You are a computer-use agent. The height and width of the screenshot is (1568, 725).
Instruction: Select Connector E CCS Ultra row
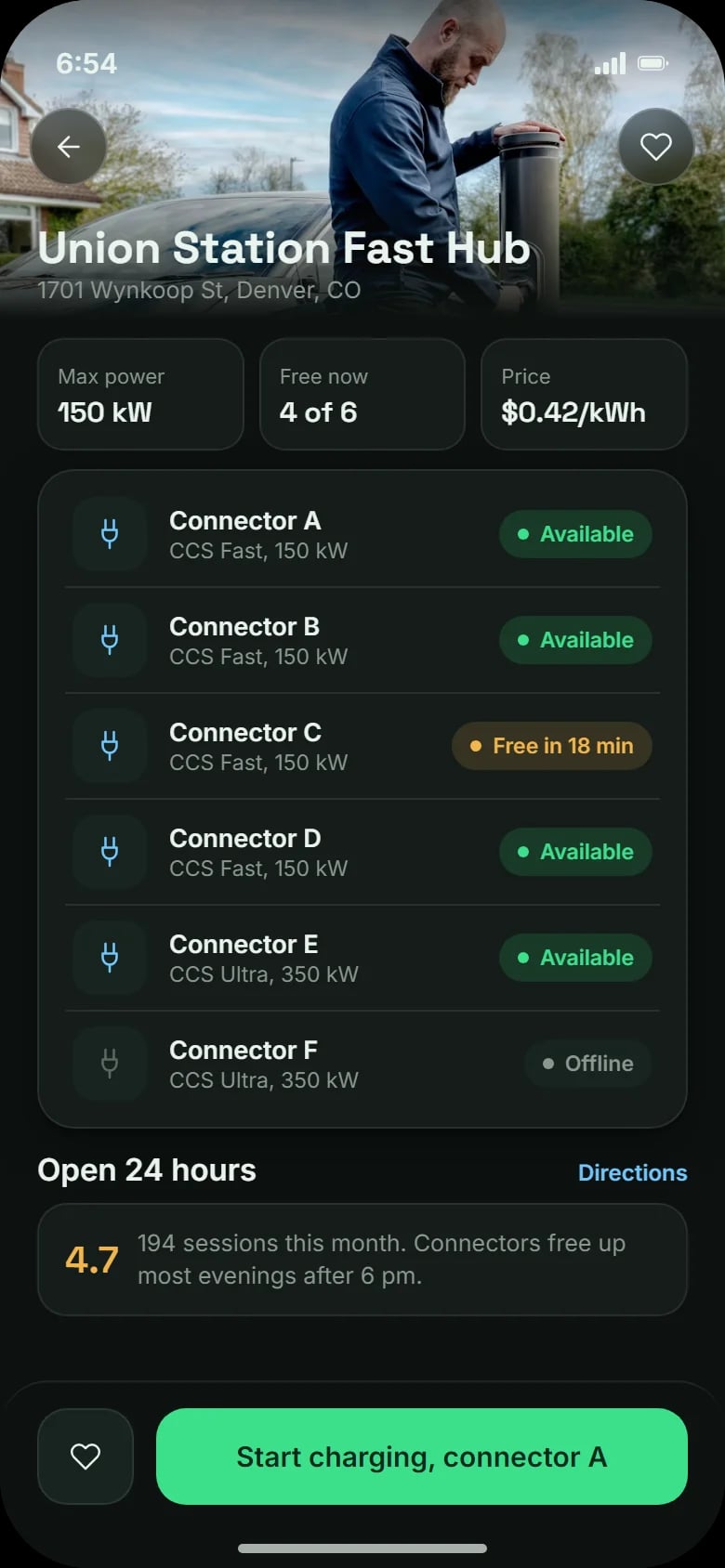click(x=362, y=958)
